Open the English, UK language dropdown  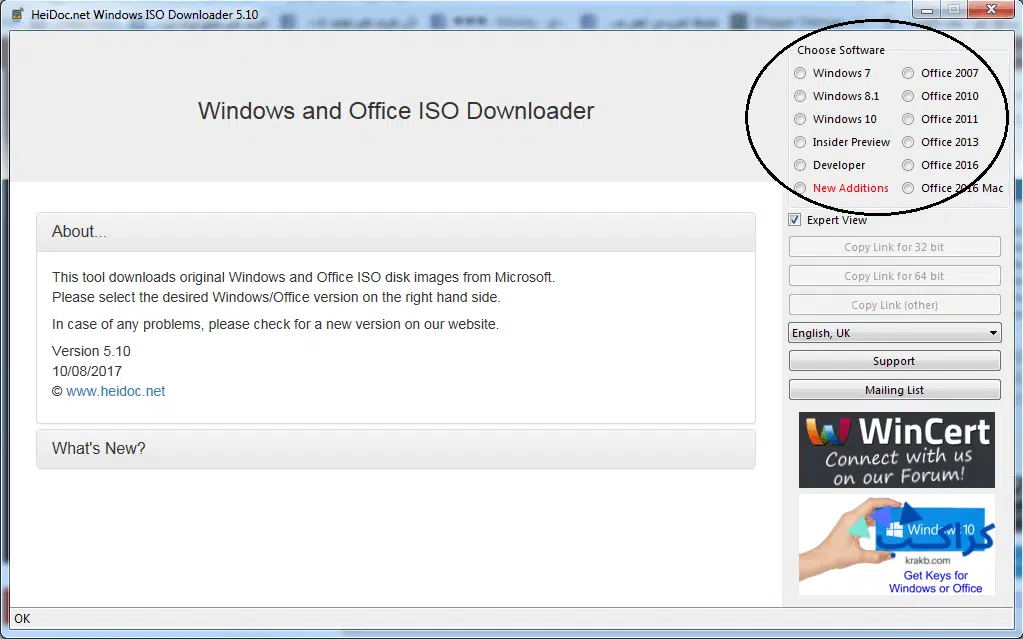coord(894,333)
